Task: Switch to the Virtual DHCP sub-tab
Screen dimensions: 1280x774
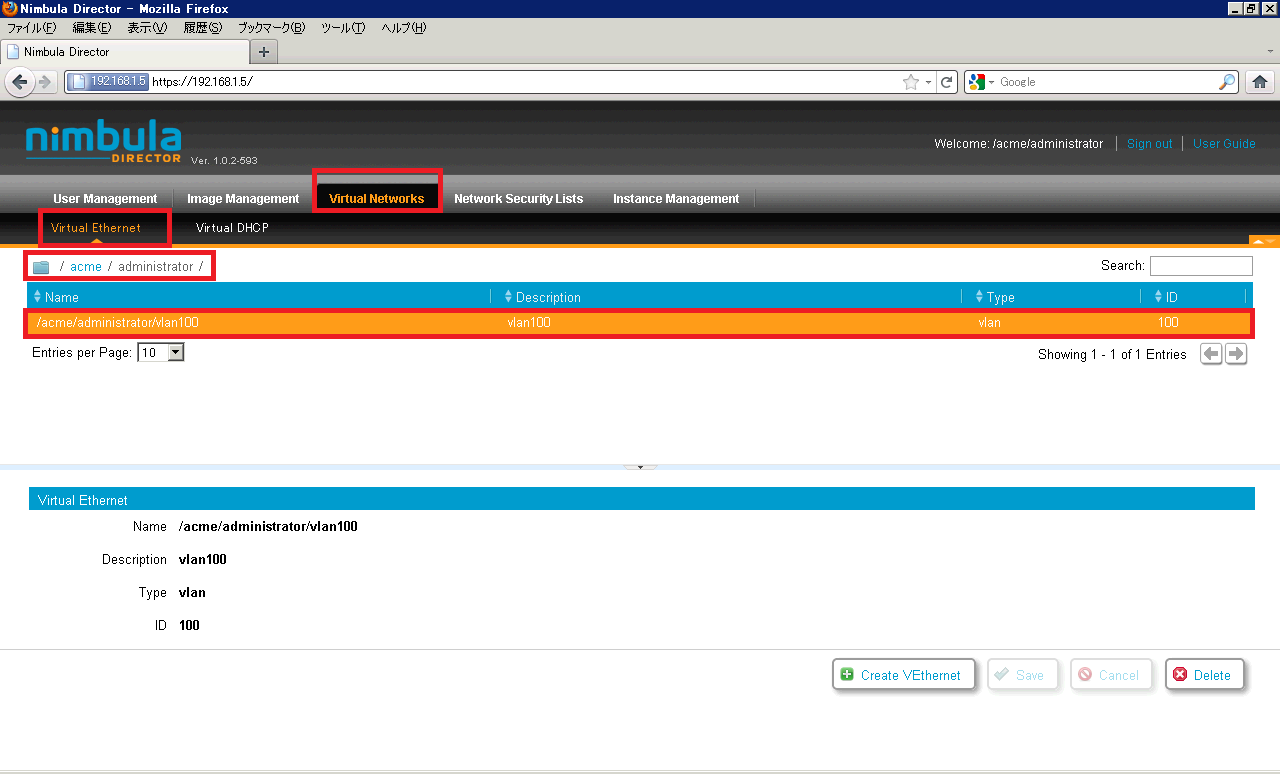Action: [232, 228]
